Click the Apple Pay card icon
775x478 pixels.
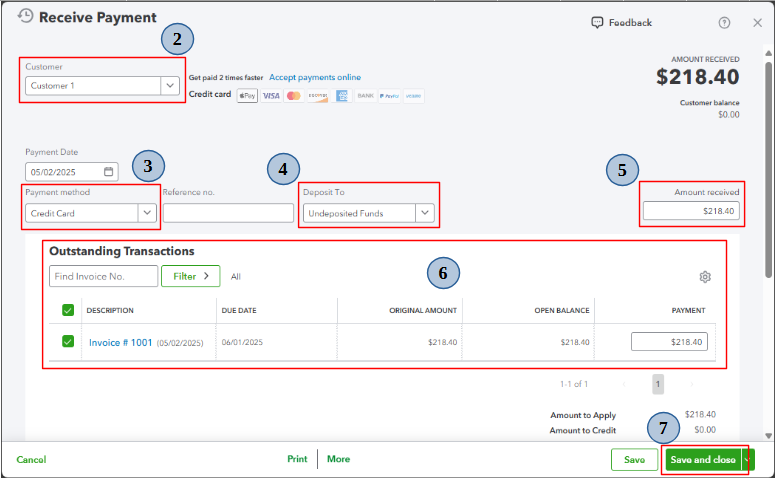[247, 95]
